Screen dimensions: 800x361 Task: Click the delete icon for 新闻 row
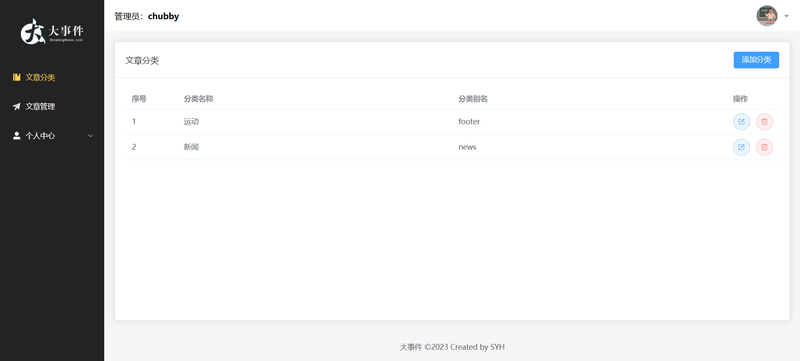pyautogui.click(x=764, y=147)
